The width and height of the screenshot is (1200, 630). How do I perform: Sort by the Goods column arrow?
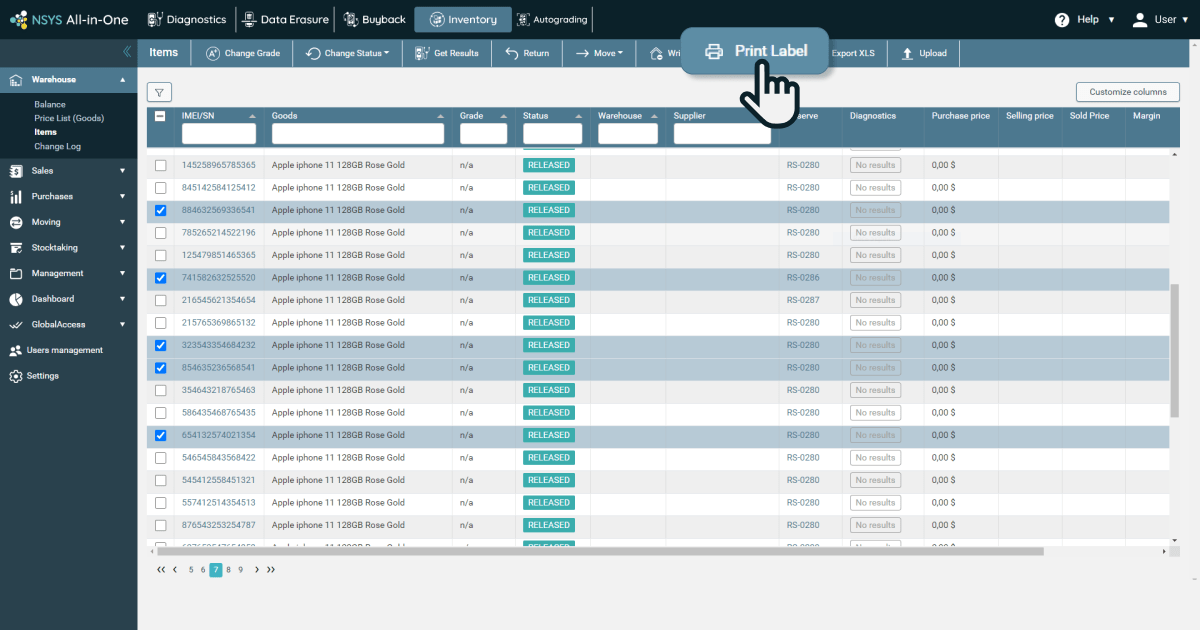[x=440, y=116]
